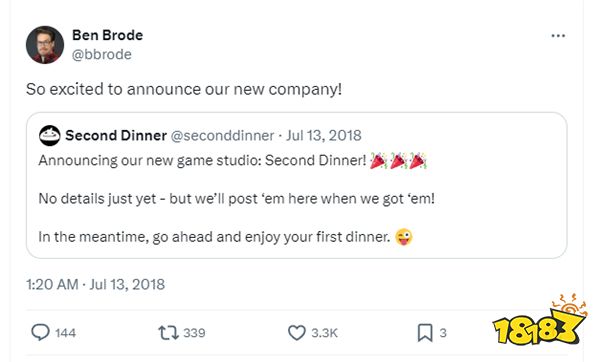Click the reply speech bubble icon
Viewport: 600px width, 362px height.
tap(40, 332)
